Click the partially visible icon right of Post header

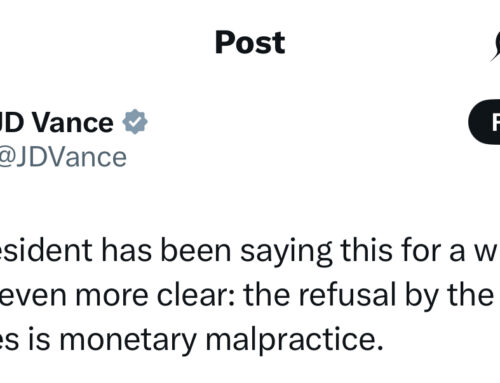pos(495,46)
